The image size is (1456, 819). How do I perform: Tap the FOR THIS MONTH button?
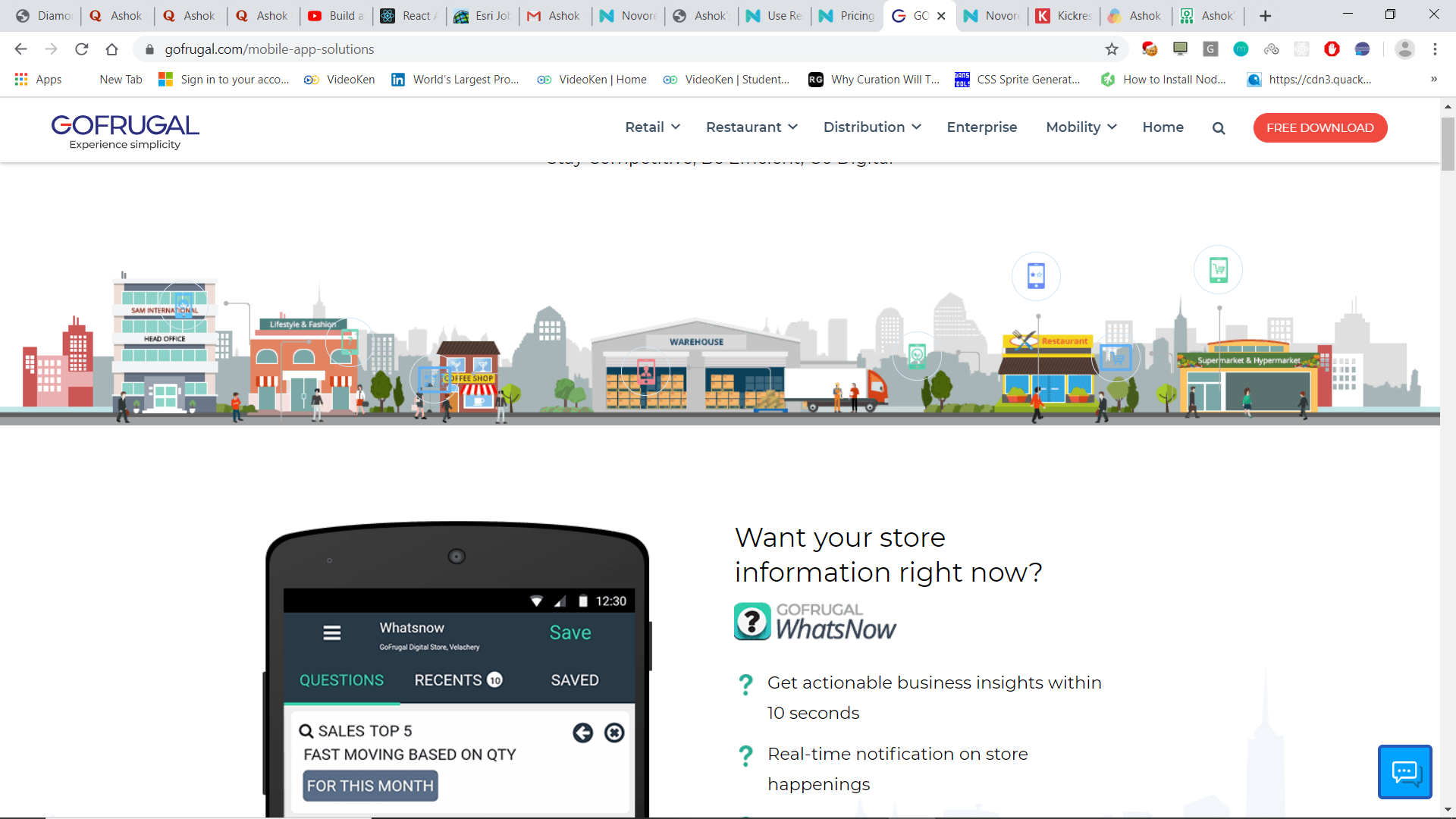pos(370,786)
